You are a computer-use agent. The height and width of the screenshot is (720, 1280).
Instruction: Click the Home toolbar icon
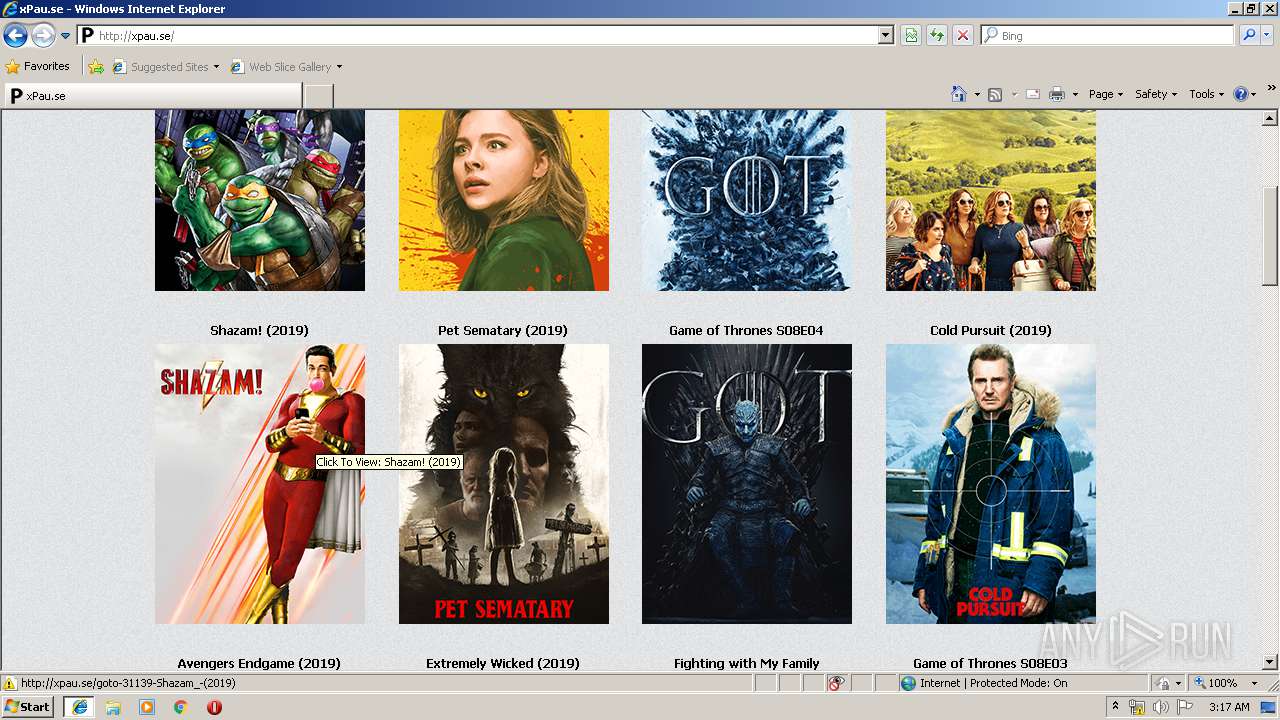pos(958,94)
